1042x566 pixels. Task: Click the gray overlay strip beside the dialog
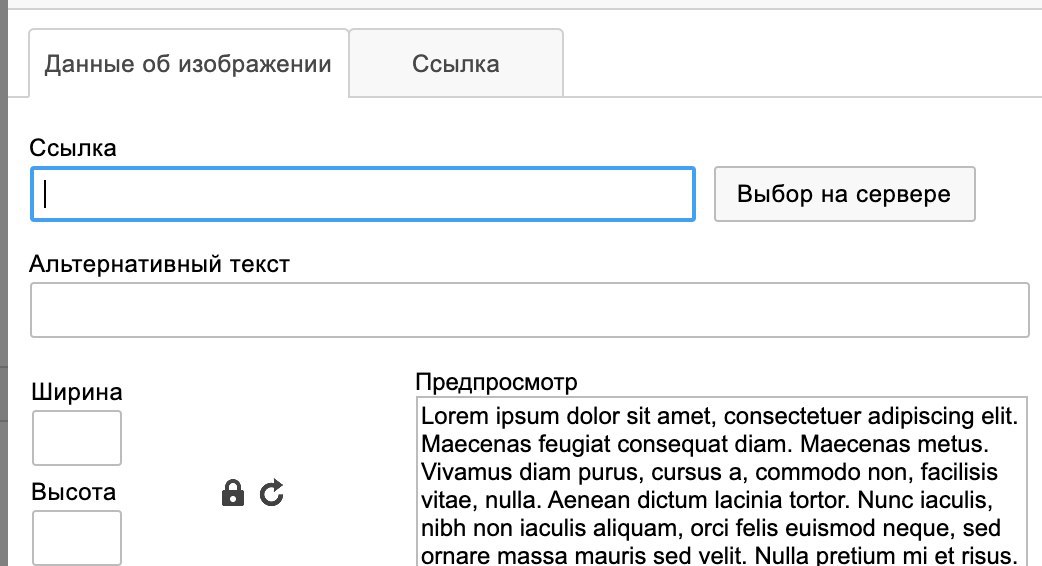tap(3, 283)
